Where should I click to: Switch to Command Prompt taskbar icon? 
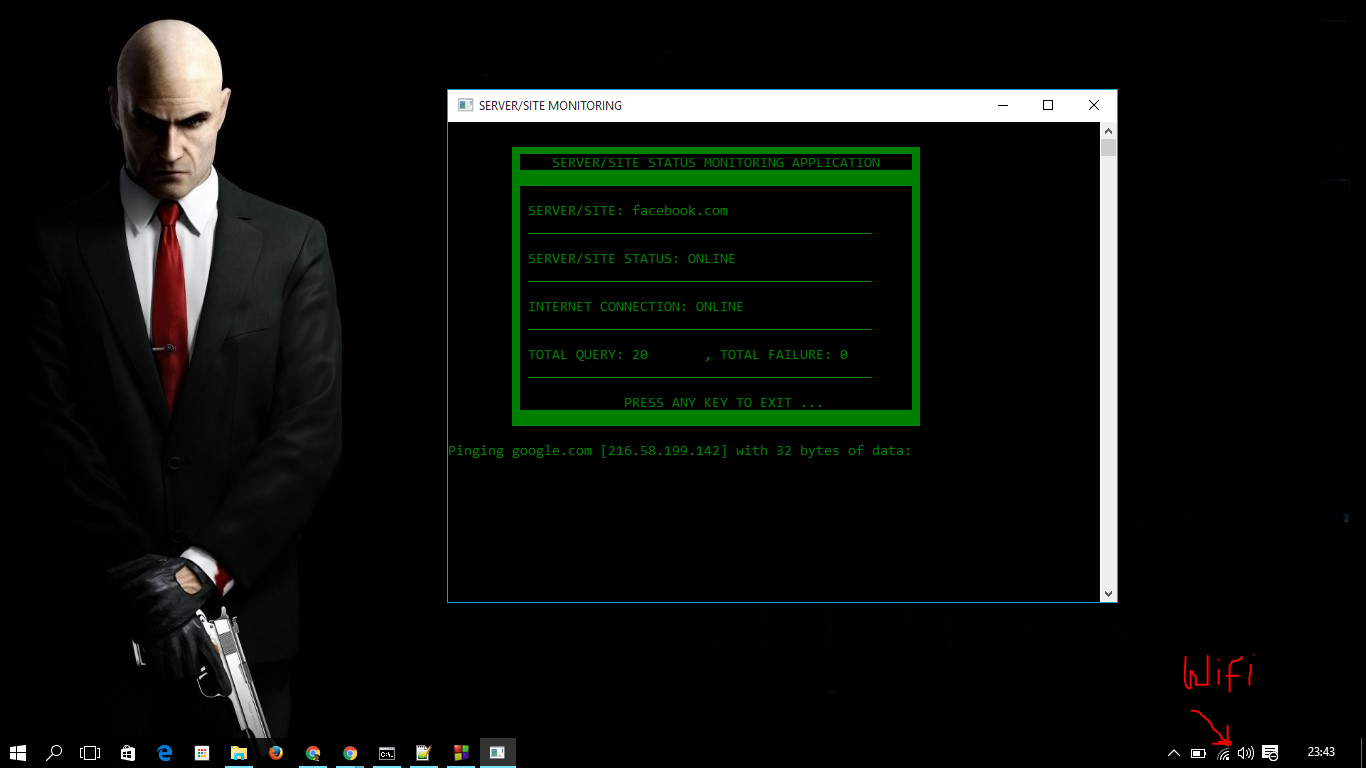tap(387, 753)
